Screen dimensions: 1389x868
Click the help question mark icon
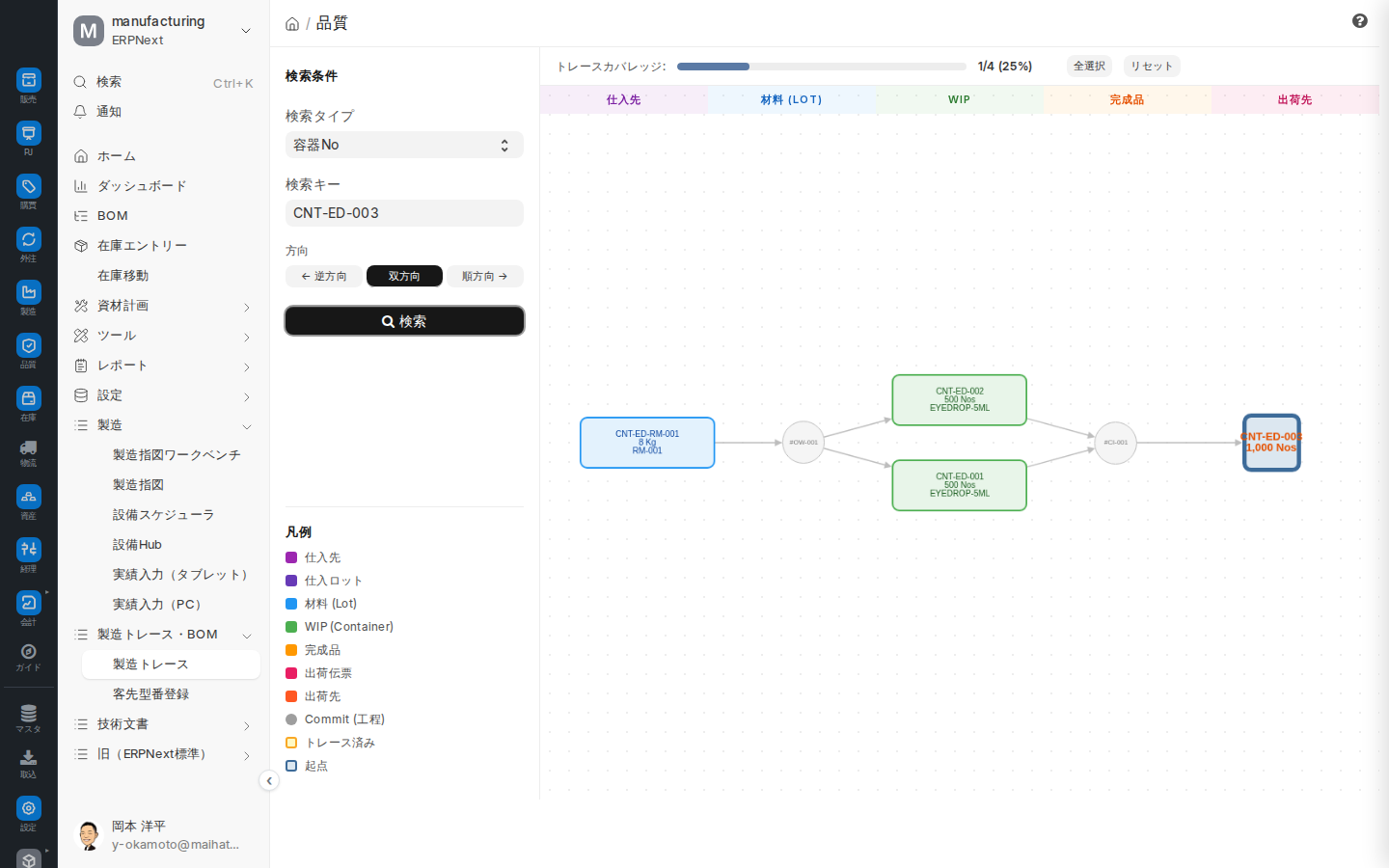1360,21
